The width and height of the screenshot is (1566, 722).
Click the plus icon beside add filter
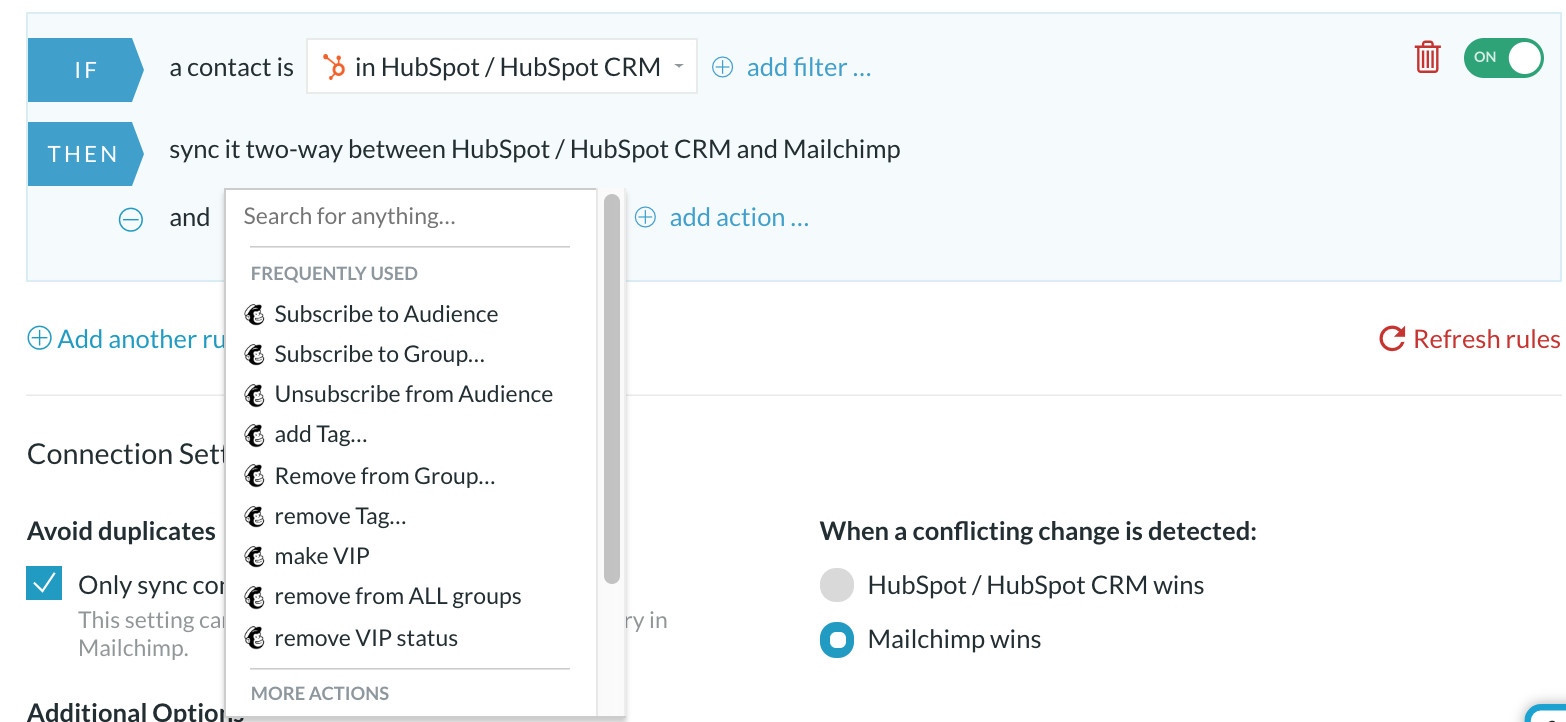pyautogui.click(x=722, y=67)
